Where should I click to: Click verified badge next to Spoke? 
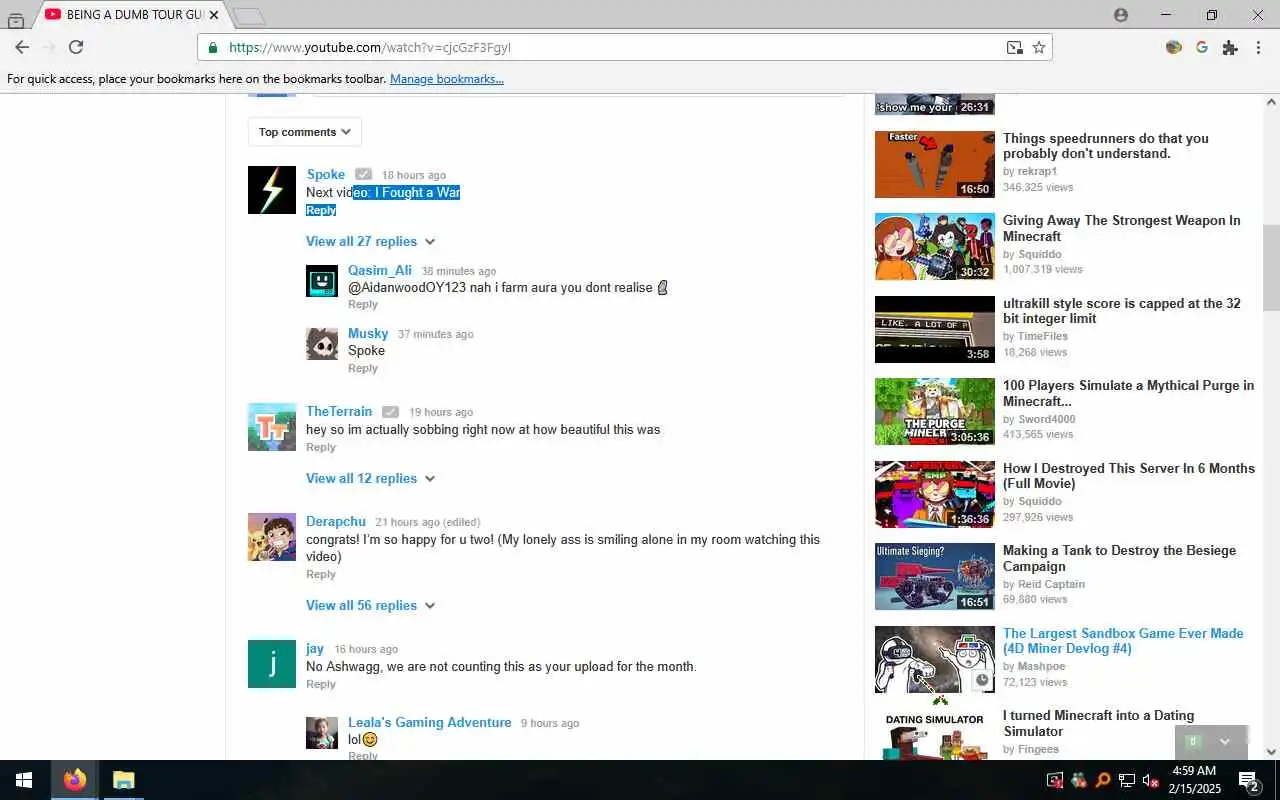coord(363,175)
